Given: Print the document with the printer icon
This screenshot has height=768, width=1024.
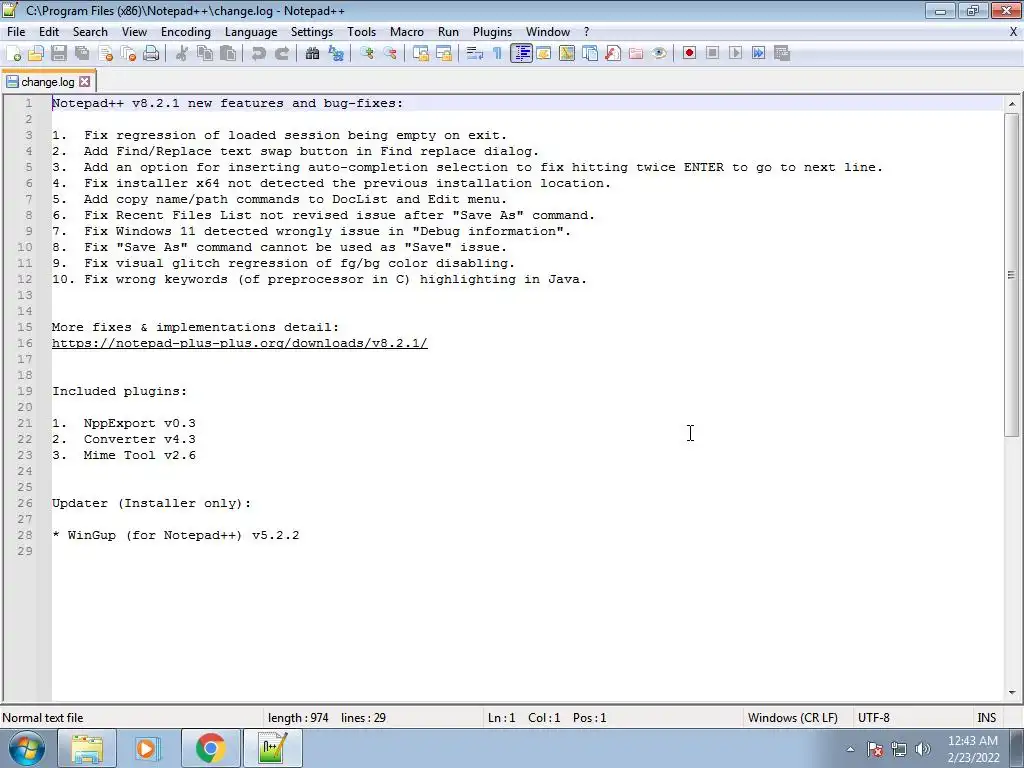Looking at the screenshot, I should pyautogui.click(x=151, y=54).
